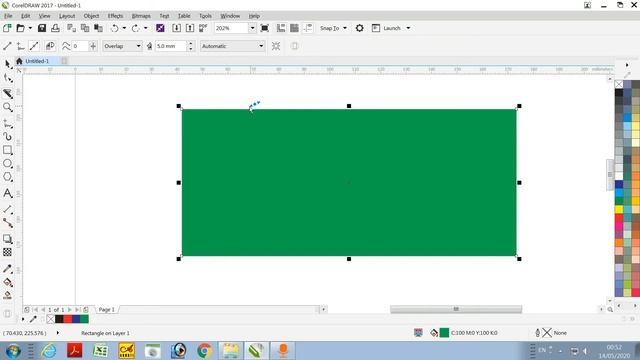
Task: Open the Bitmaps menu
Action: [x=141, y=16]
